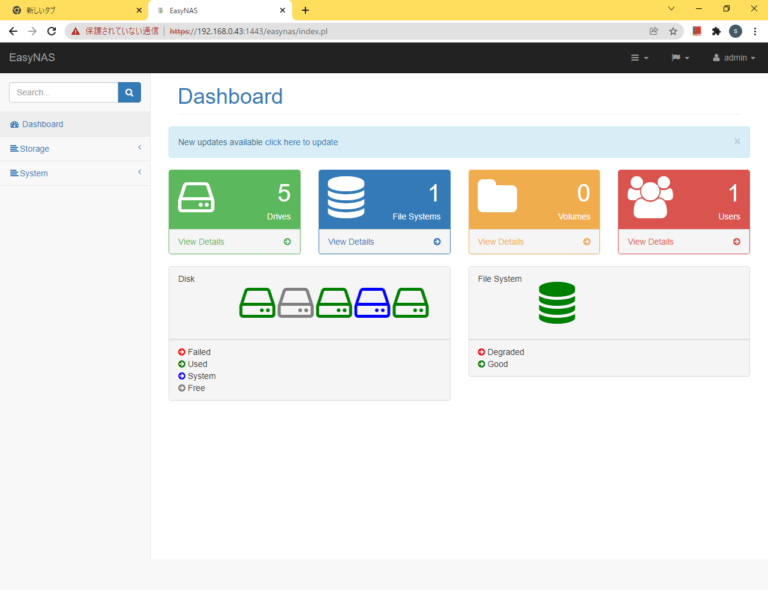The height and width of the screenshot is (590, 768).
Task: Click the green file system database icon
Action: [557, 302]
